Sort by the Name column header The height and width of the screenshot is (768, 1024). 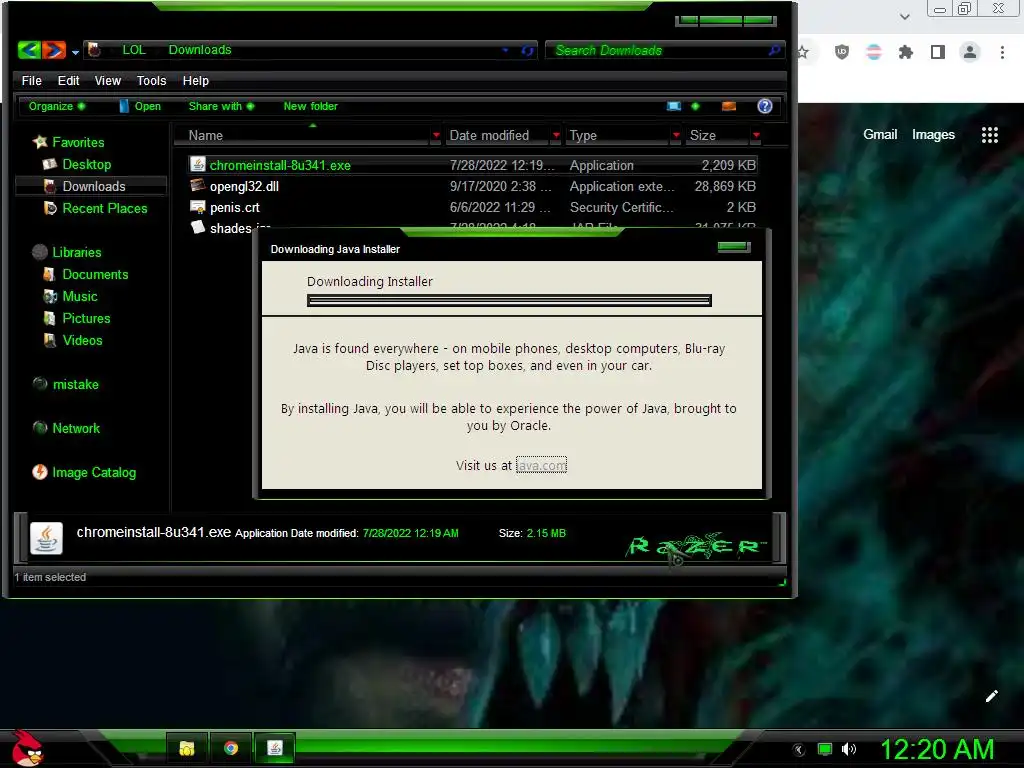click(206, 135)
